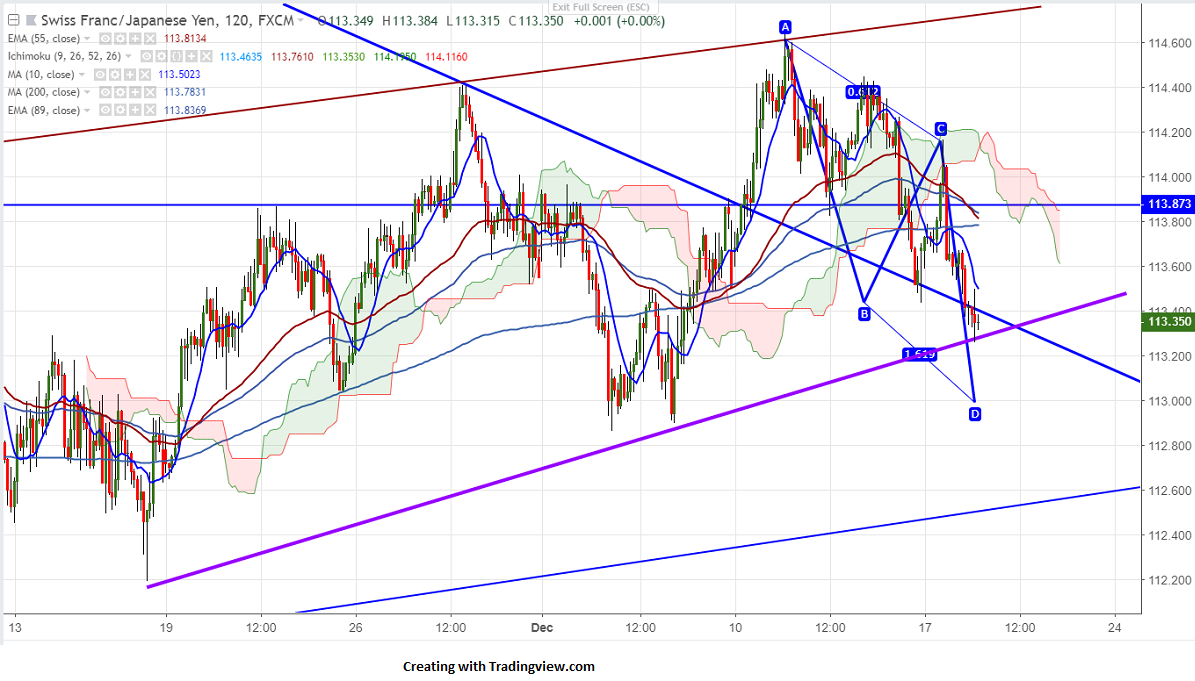This screenshot has height=681, width=1195.
Task: Toggle visibility of MA (200, close)
Action: 105,92
